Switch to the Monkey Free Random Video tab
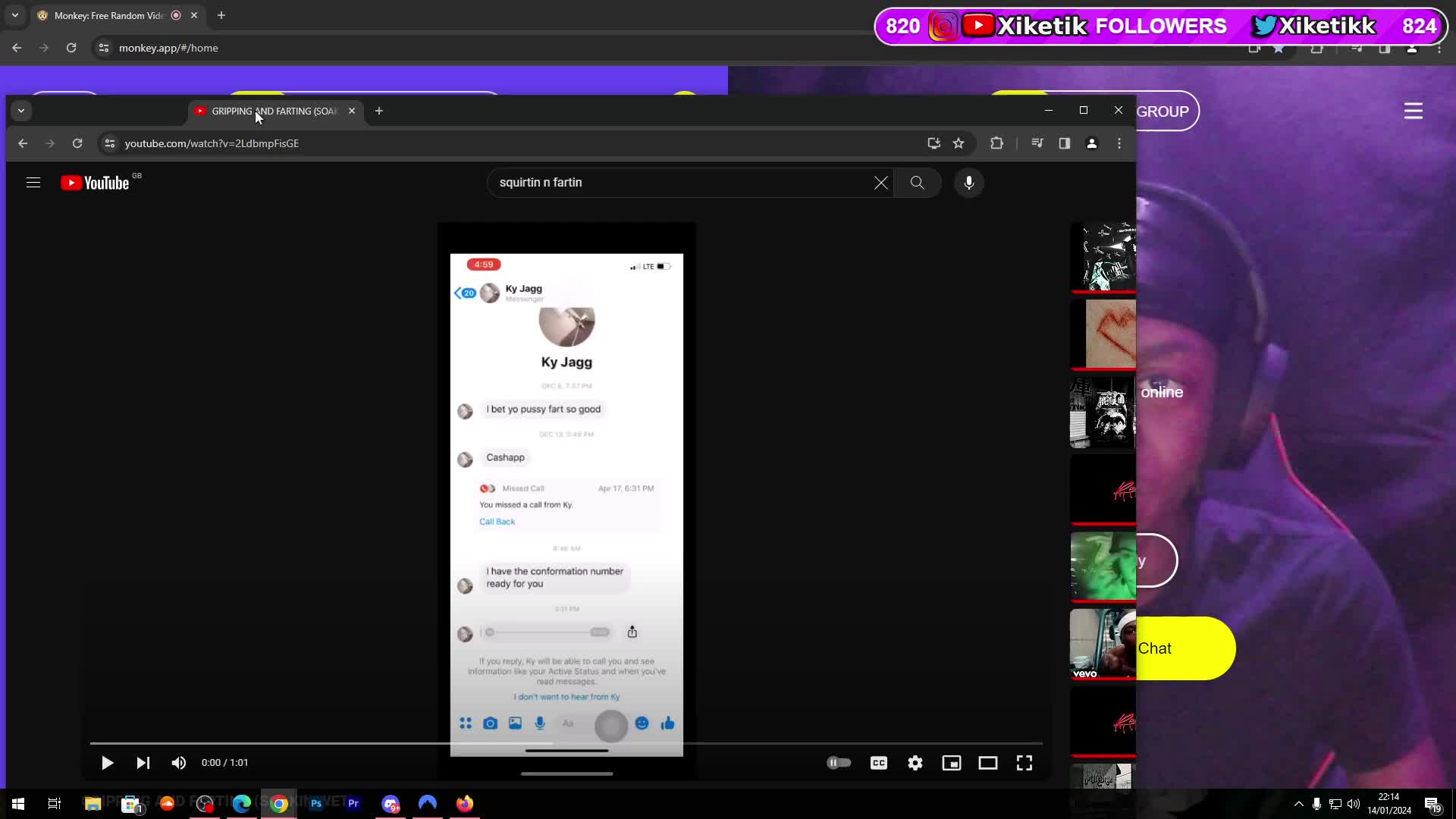This screenshot has height=819, width=1456. [x=110, y=15]
